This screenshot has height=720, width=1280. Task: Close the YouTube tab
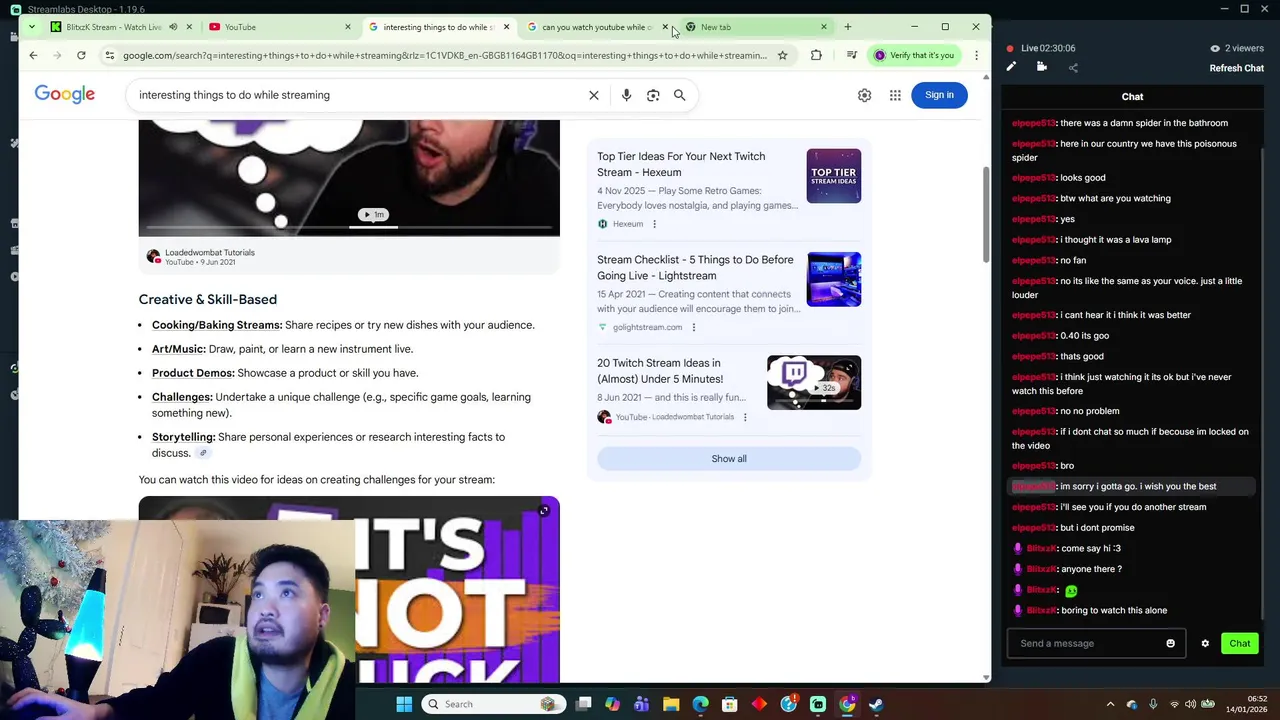(x=348, y=27)
